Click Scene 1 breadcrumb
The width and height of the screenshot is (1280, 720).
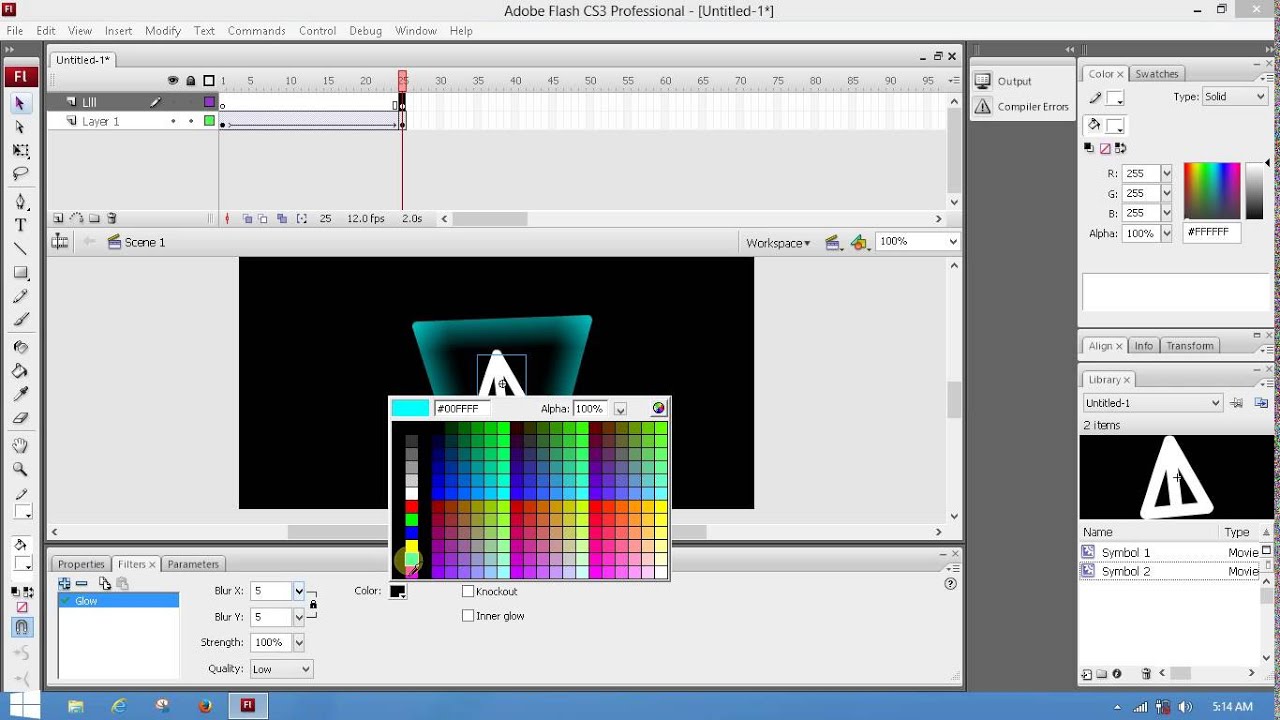point(145,242)
